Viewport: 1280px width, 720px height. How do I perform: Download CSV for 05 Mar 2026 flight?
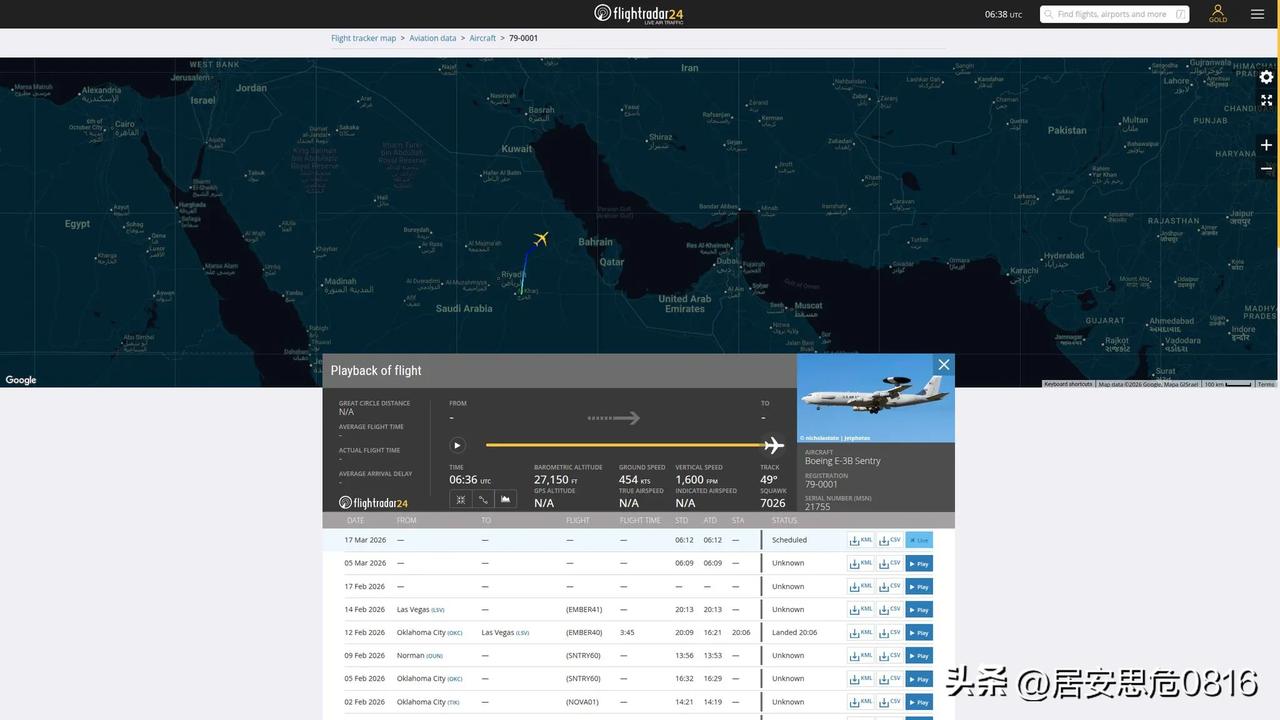[889, 563]
